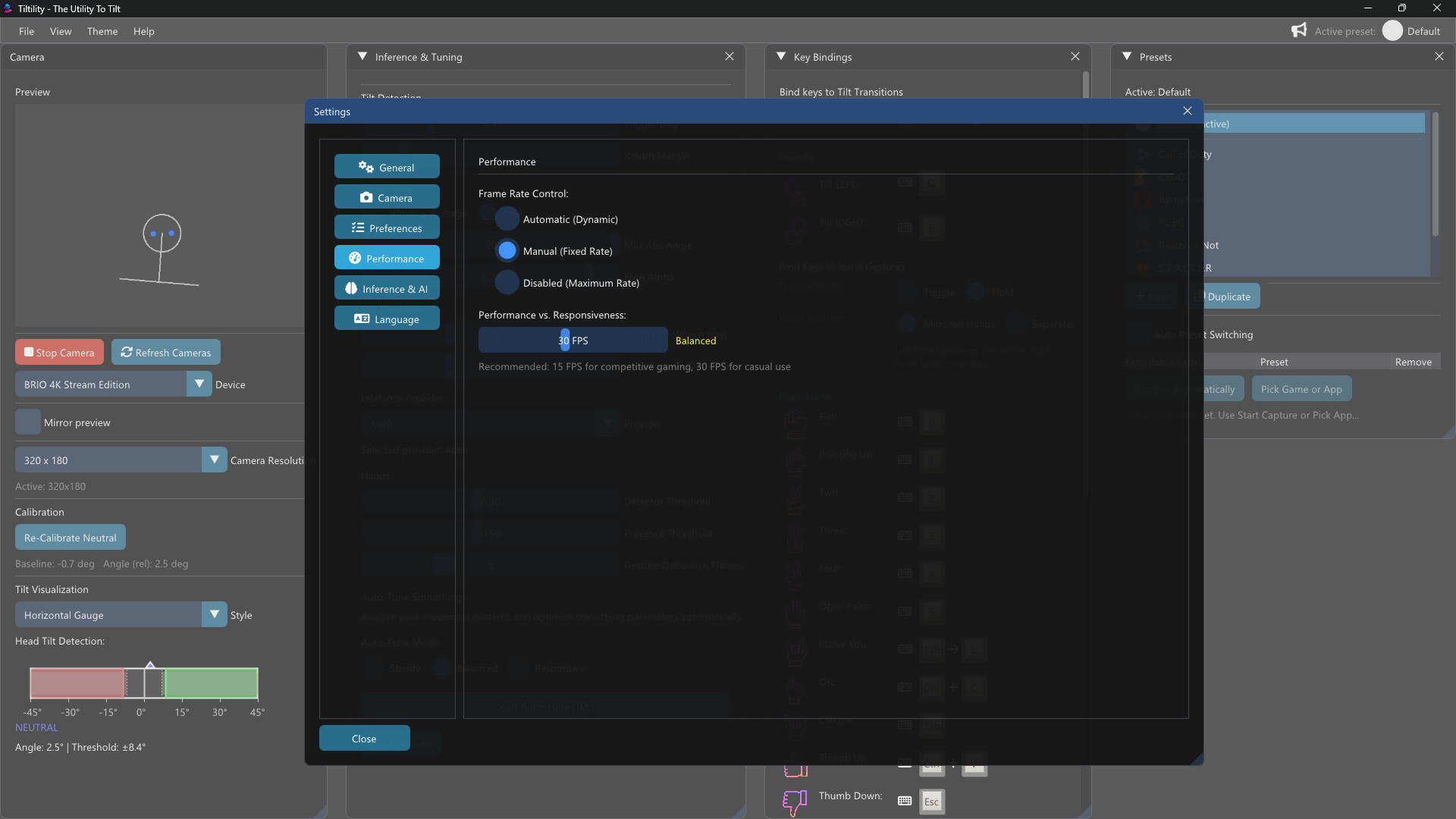The width and height of the screenshot is (1456, 819).
Task: Open the Theme menu
Action: click(102, 31)
